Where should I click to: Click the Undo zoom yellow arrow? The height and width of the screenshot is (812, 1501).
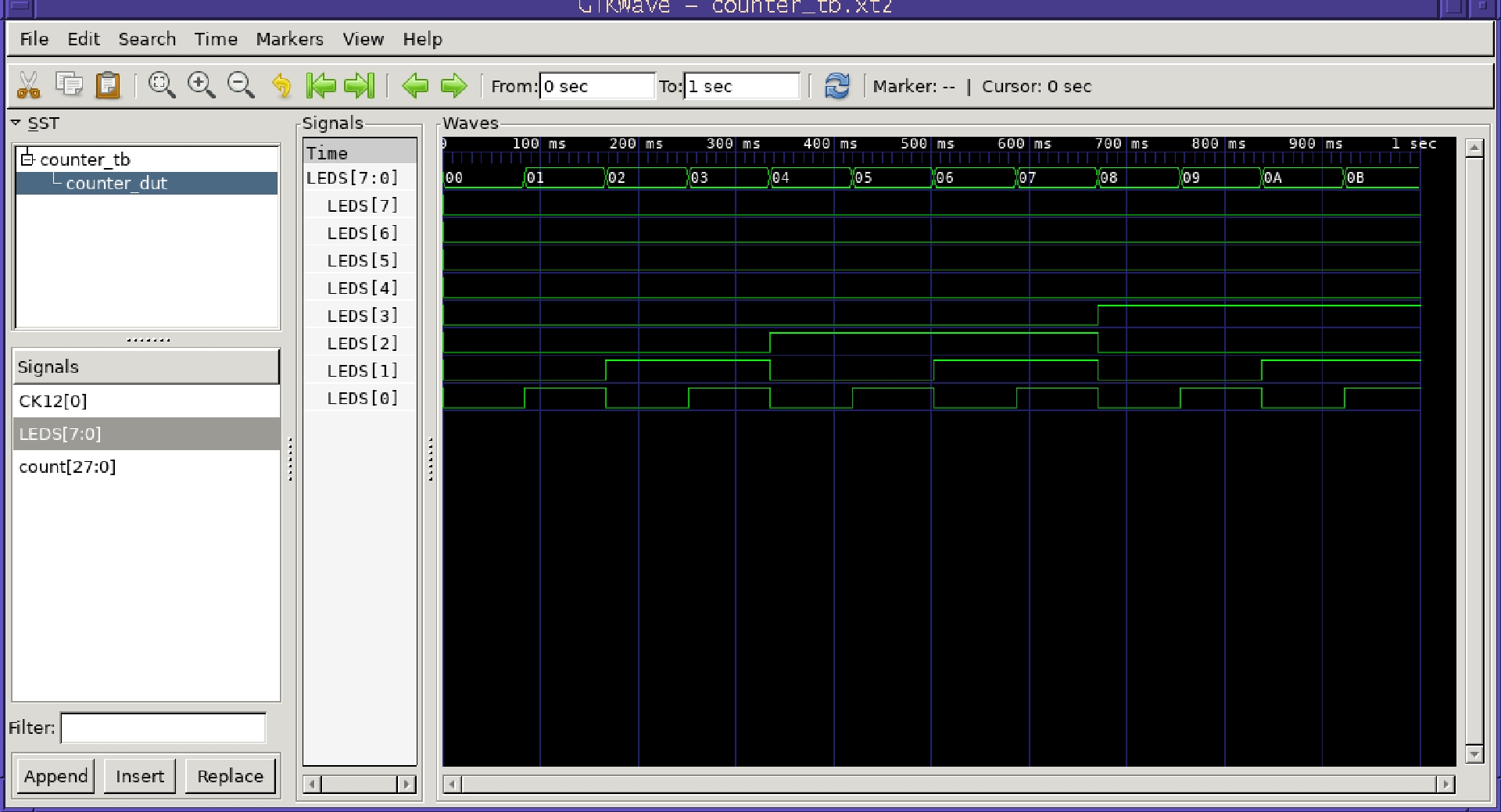pos(281,85)
